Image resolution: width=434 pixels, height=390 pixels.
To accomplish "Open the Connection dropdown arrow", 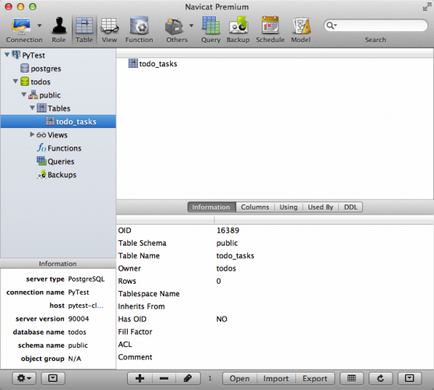I will coord(39,25).
